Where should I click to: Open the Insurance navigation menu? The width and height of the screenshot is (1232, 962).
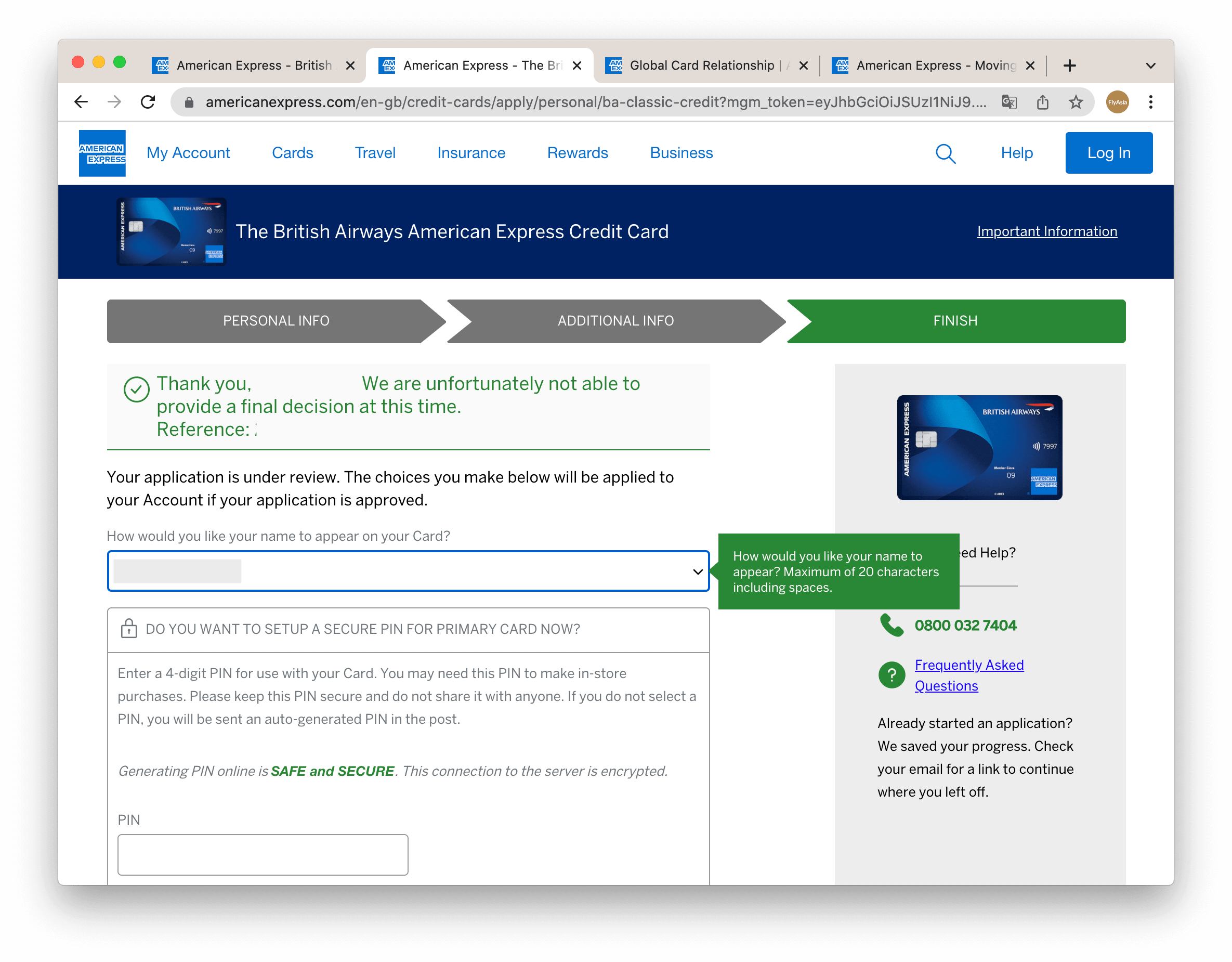click(x=471, y=153)
